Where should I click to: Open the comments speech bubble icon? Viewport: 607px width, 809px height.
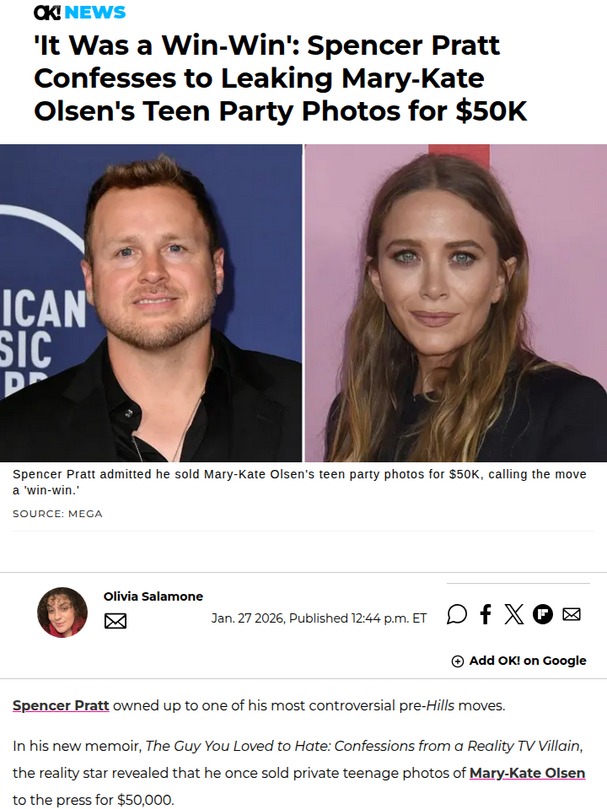point(457,614)
